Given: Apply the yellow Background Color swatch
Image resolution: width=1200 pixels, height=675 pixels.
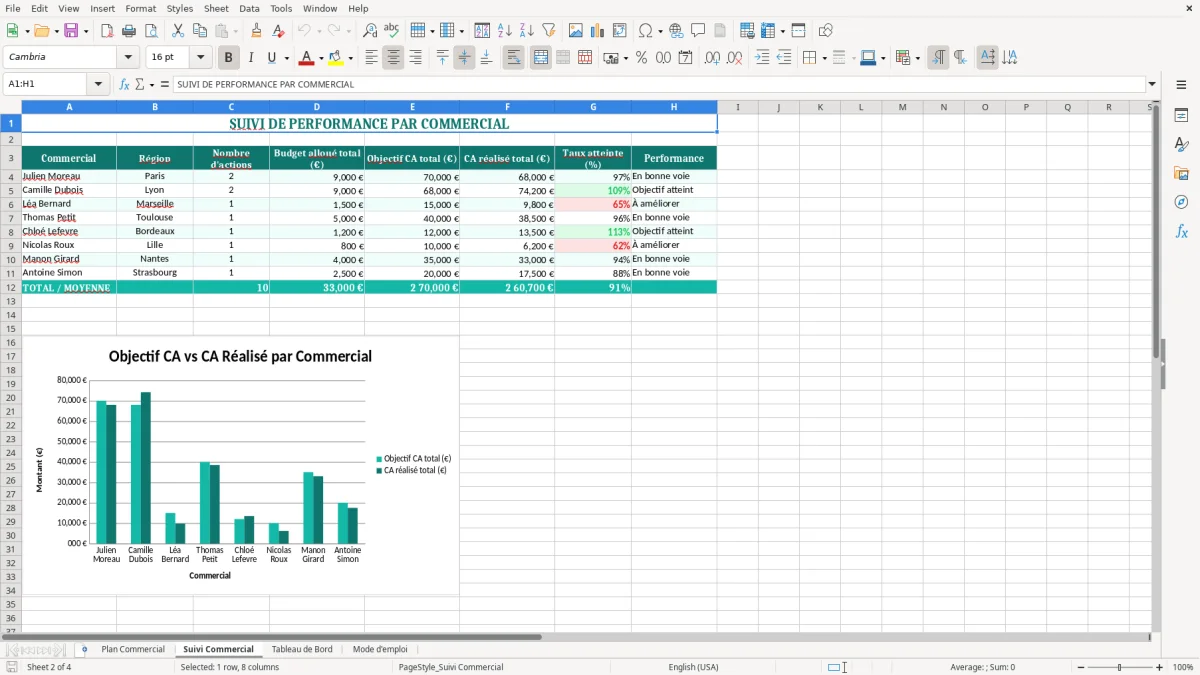Looking at the screenshot, I should [x=336, y=58].
